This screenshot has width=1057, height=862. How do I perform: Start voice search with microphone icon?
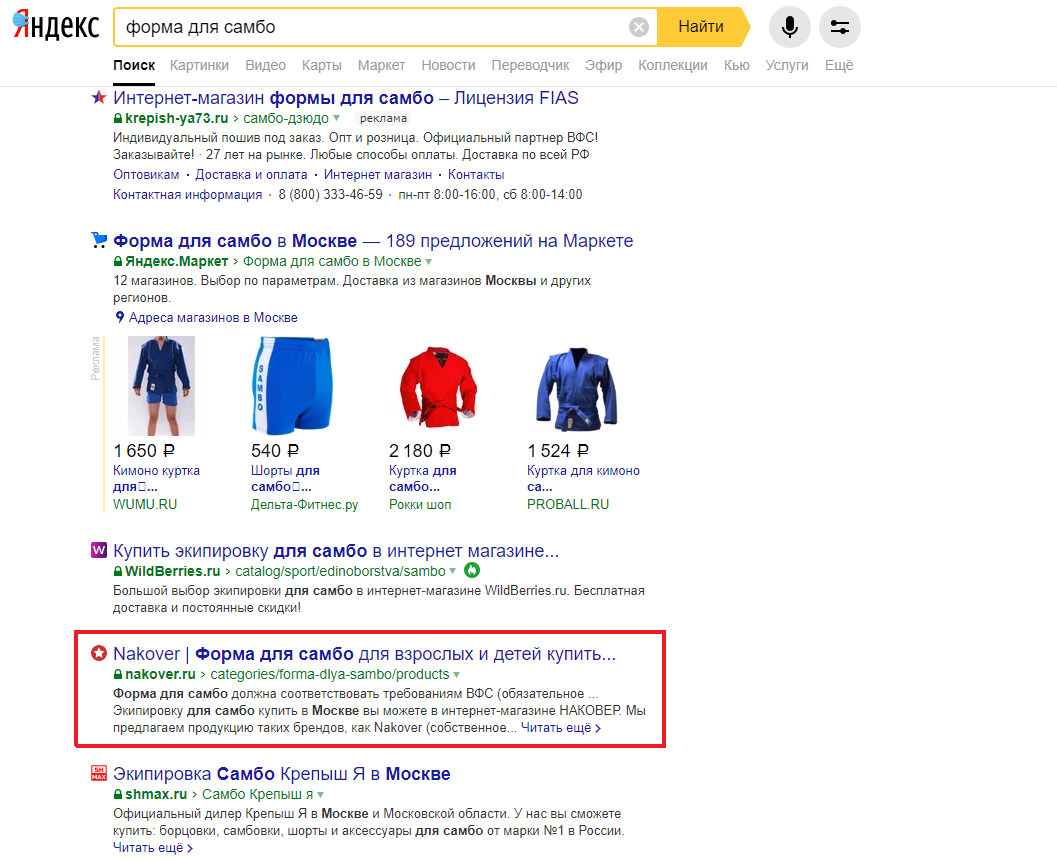click(789, 27)
